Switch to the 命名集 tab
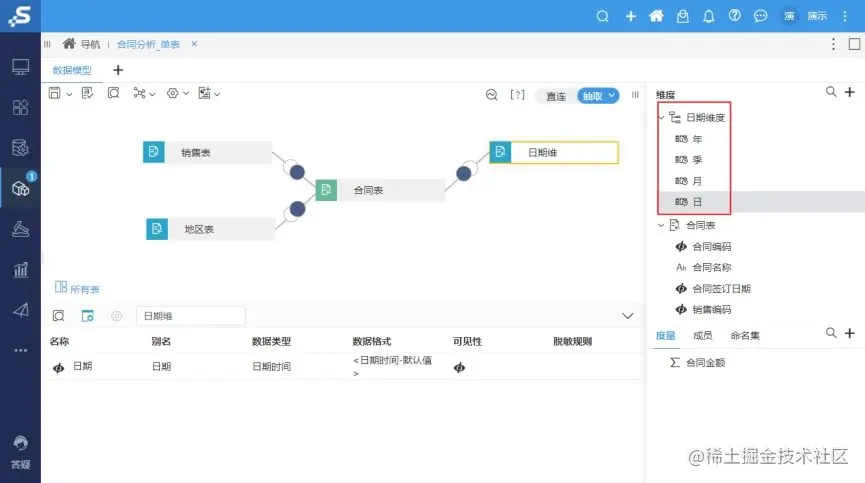Viewport: 865px width, 483px height. pyautogui.click(x=745, y=335)
